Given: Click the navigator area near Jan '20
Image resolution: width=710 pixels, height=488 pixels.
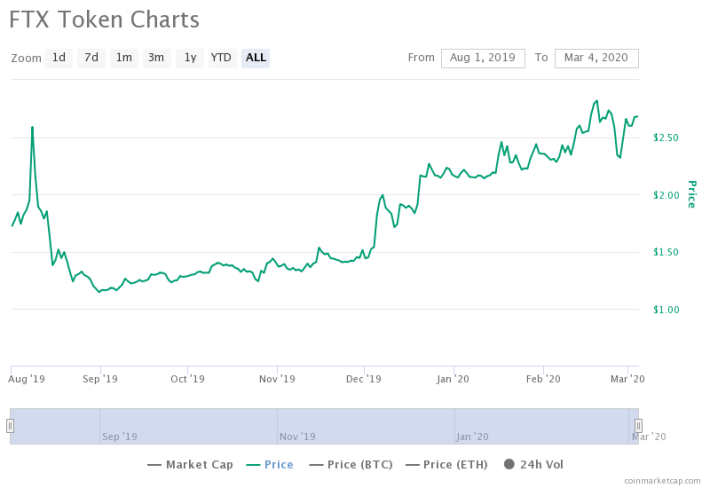Looking at the screenshot, I should click(x=472, y=436).
